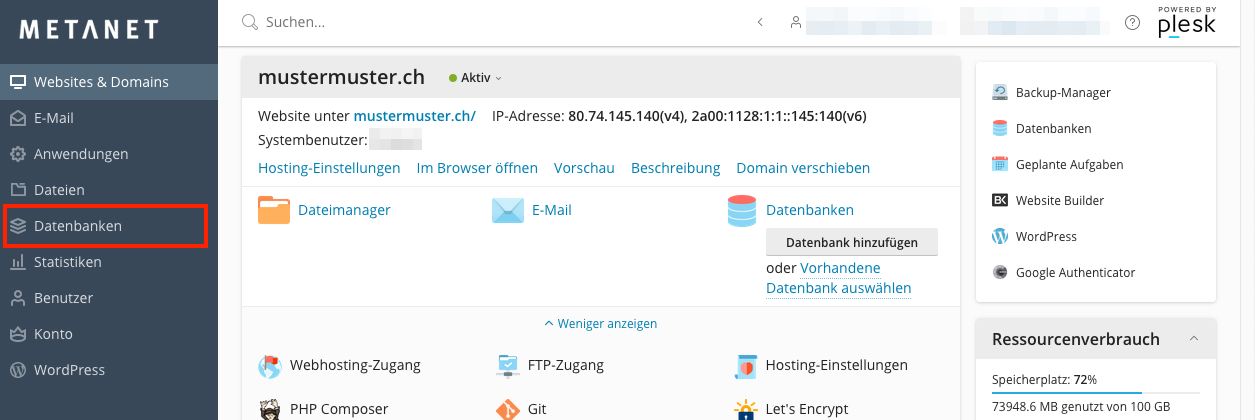Image resolution: width=1255 pixels, height=420 pixels.
Task: Open Datenbanken in the left sidebar
Action: click(x=78, y=226)
